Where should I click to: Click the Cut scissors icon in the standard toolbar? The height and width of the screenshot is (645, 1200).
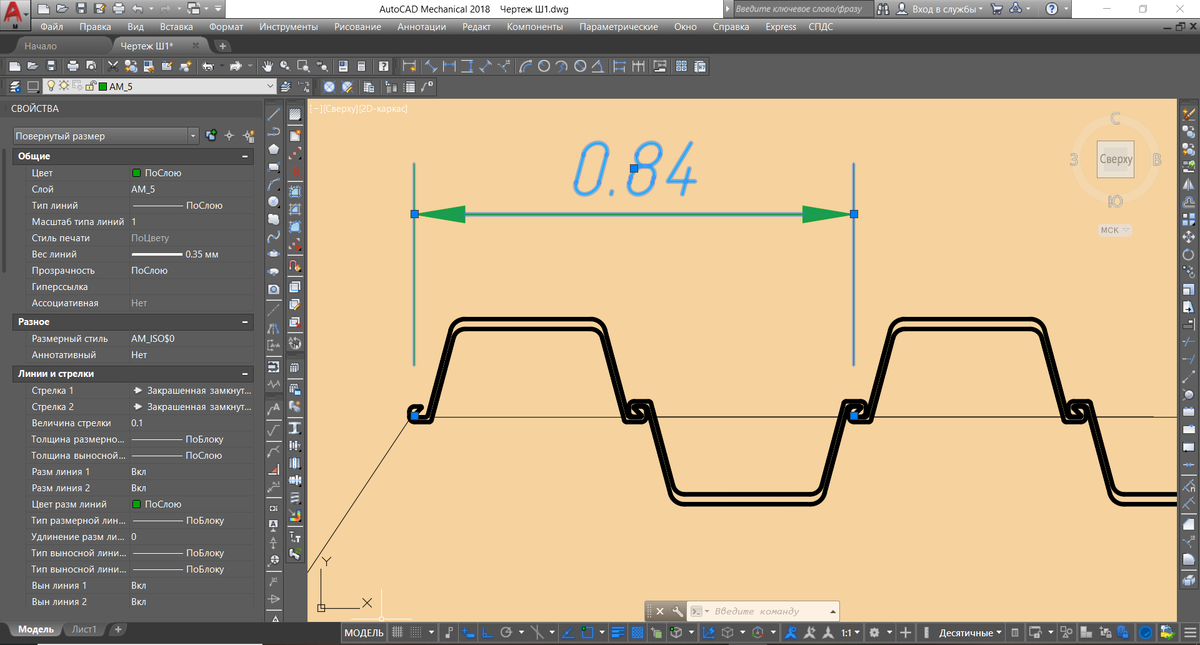click(x=113, y=66)
